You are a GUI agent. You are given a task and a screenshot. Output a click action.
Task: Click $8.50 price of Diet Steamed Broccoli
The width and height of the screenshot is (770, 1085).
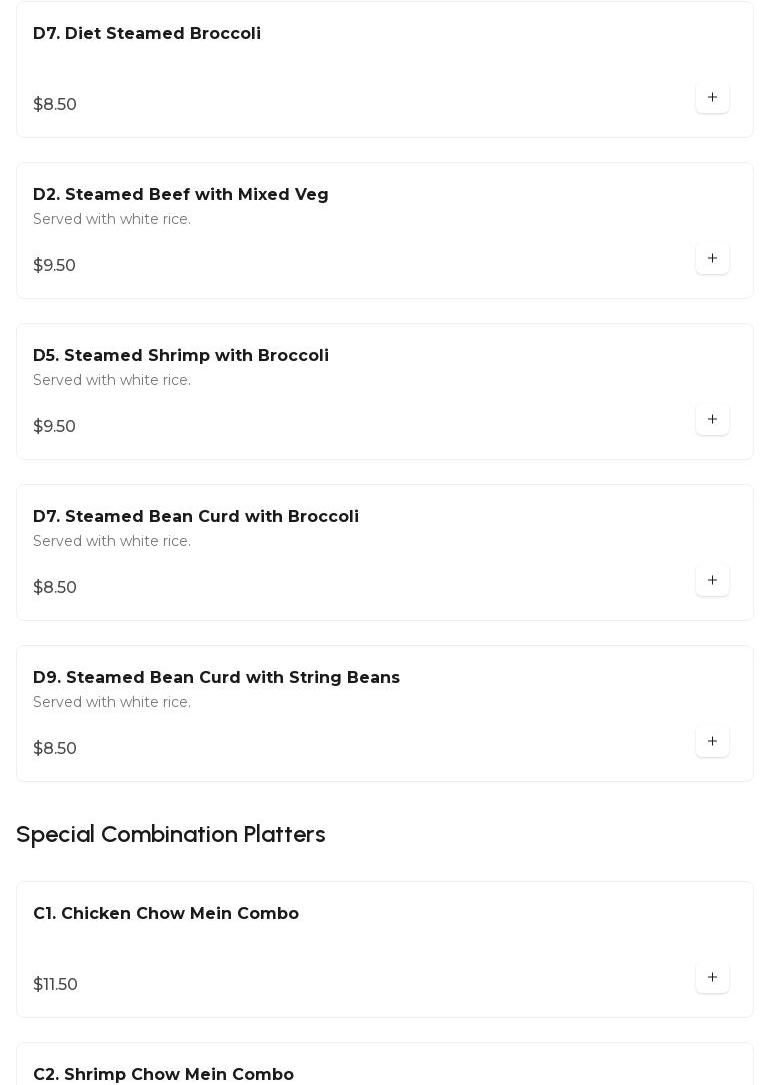coord(55,105)
